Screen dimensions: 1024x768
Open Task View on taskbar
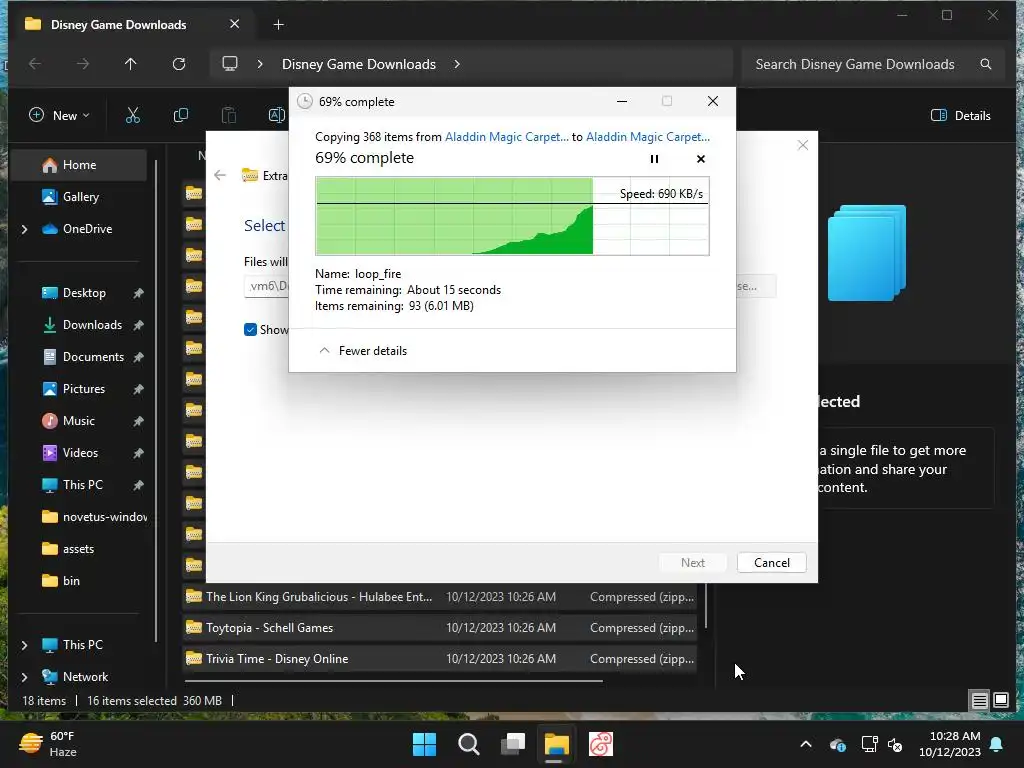click(513, 744)
